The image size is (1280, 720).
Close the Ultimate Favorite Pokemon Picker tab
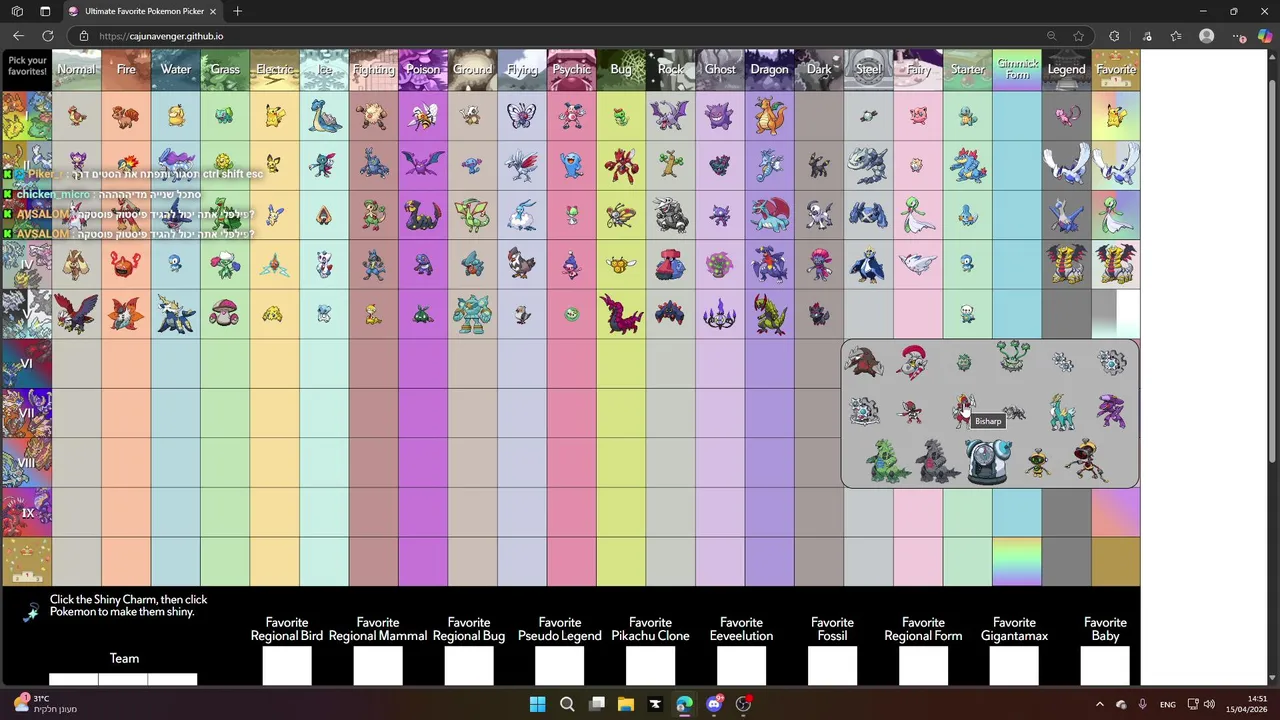point(213,11)
